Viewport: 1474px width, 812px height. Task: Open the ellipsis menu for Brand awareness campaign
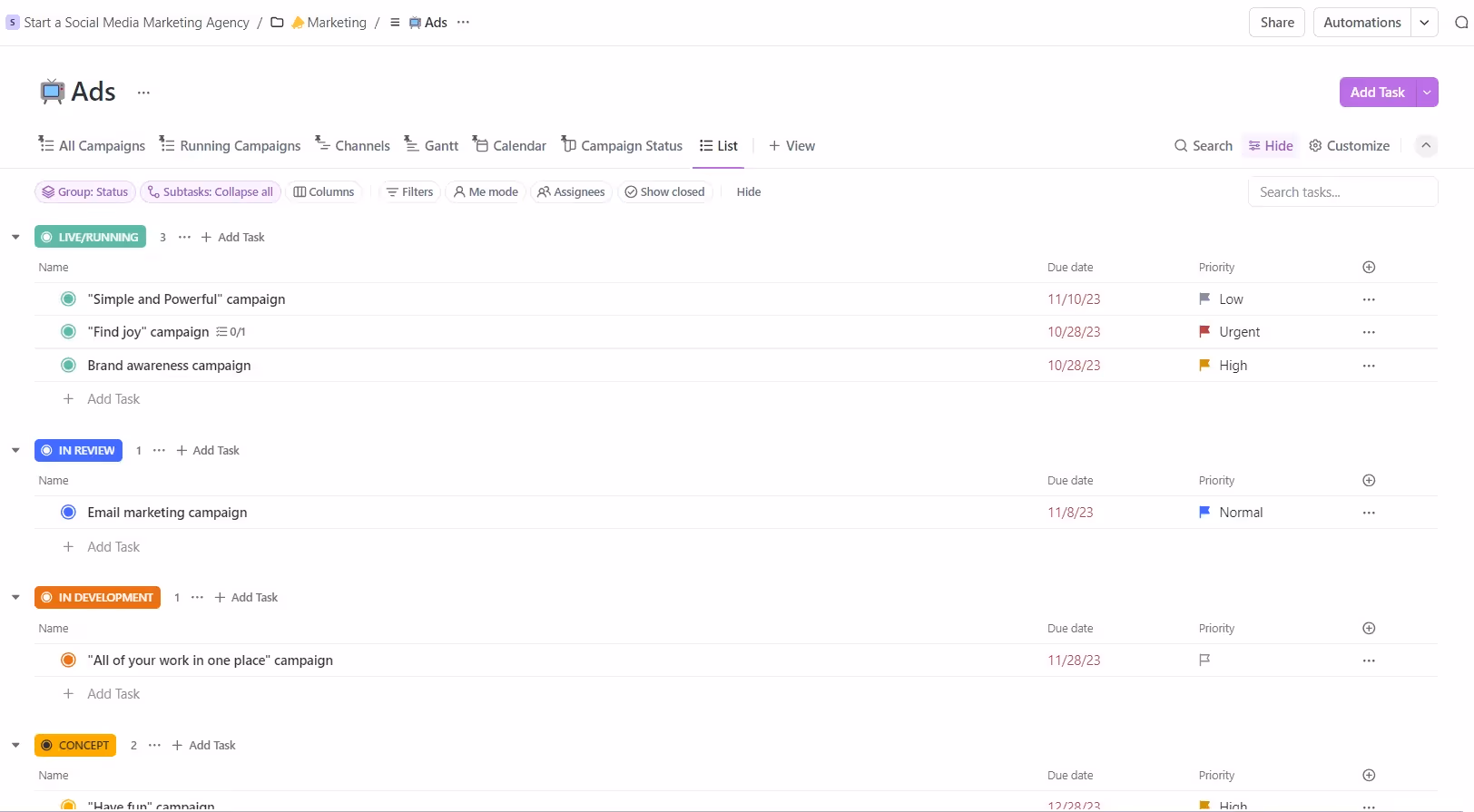click(x=1369, y=366)
